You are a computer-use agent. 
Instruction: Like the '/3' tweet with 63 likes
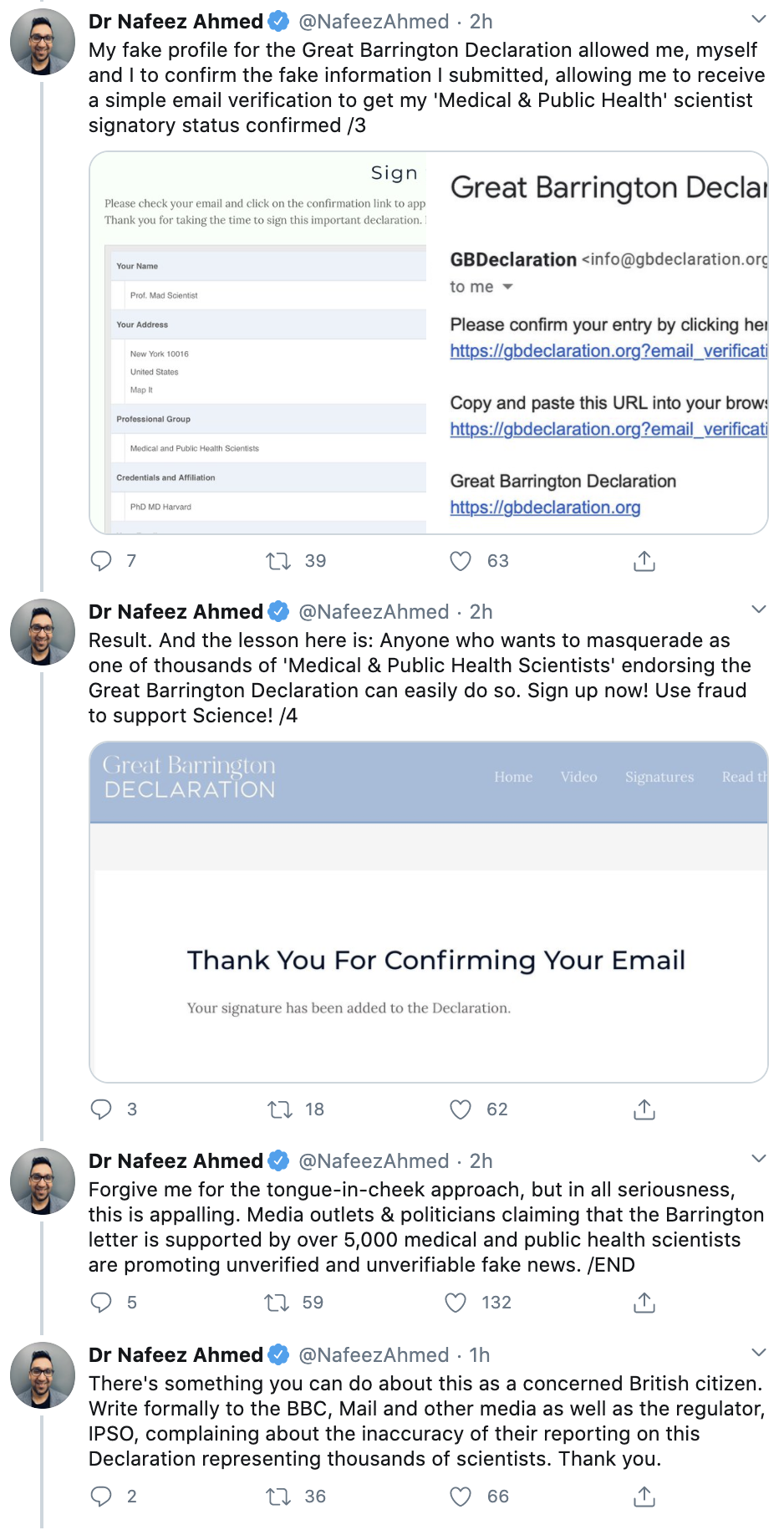click(461, 561)
